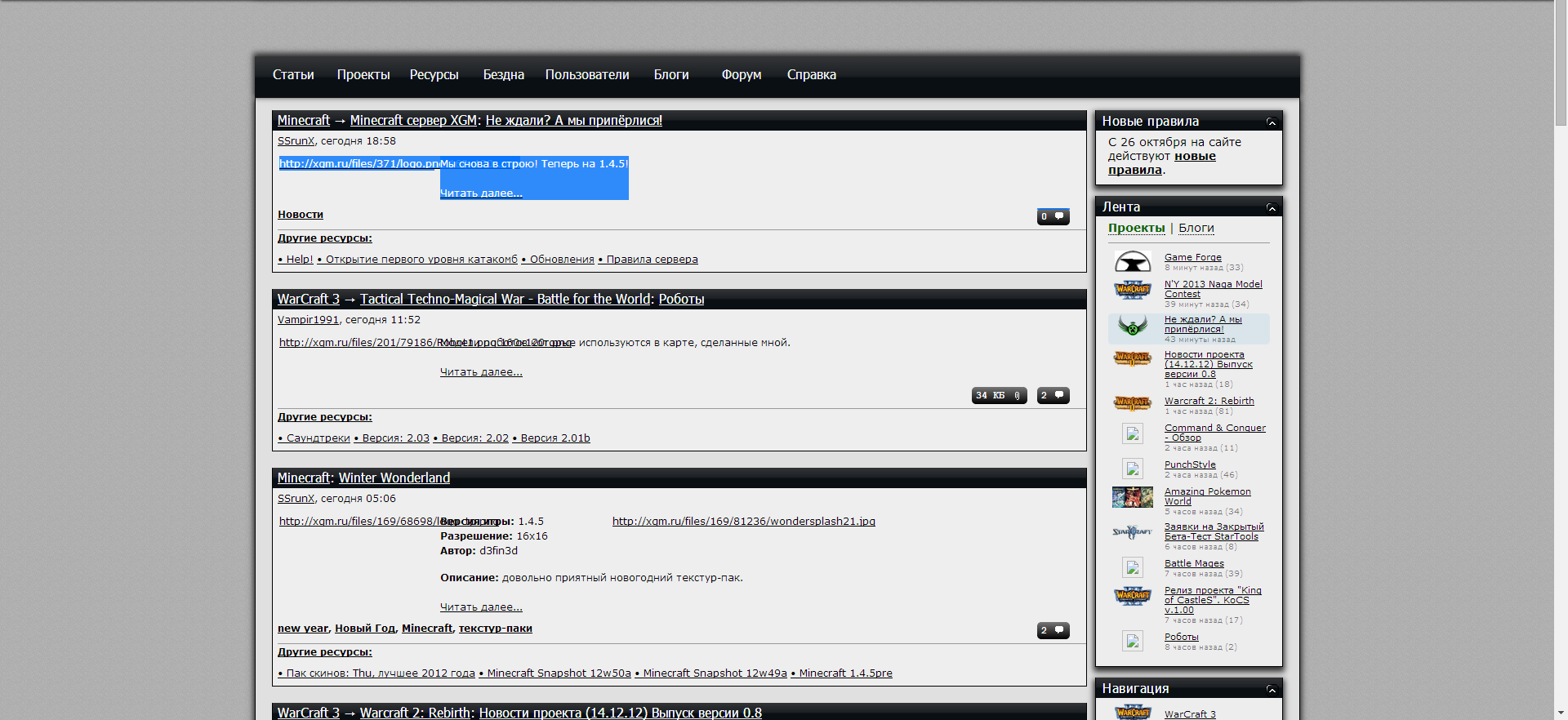The image size is (1568, 720).
Task: Open the Проекты item in the top menu bar
Action: click(x=363, y=75)
